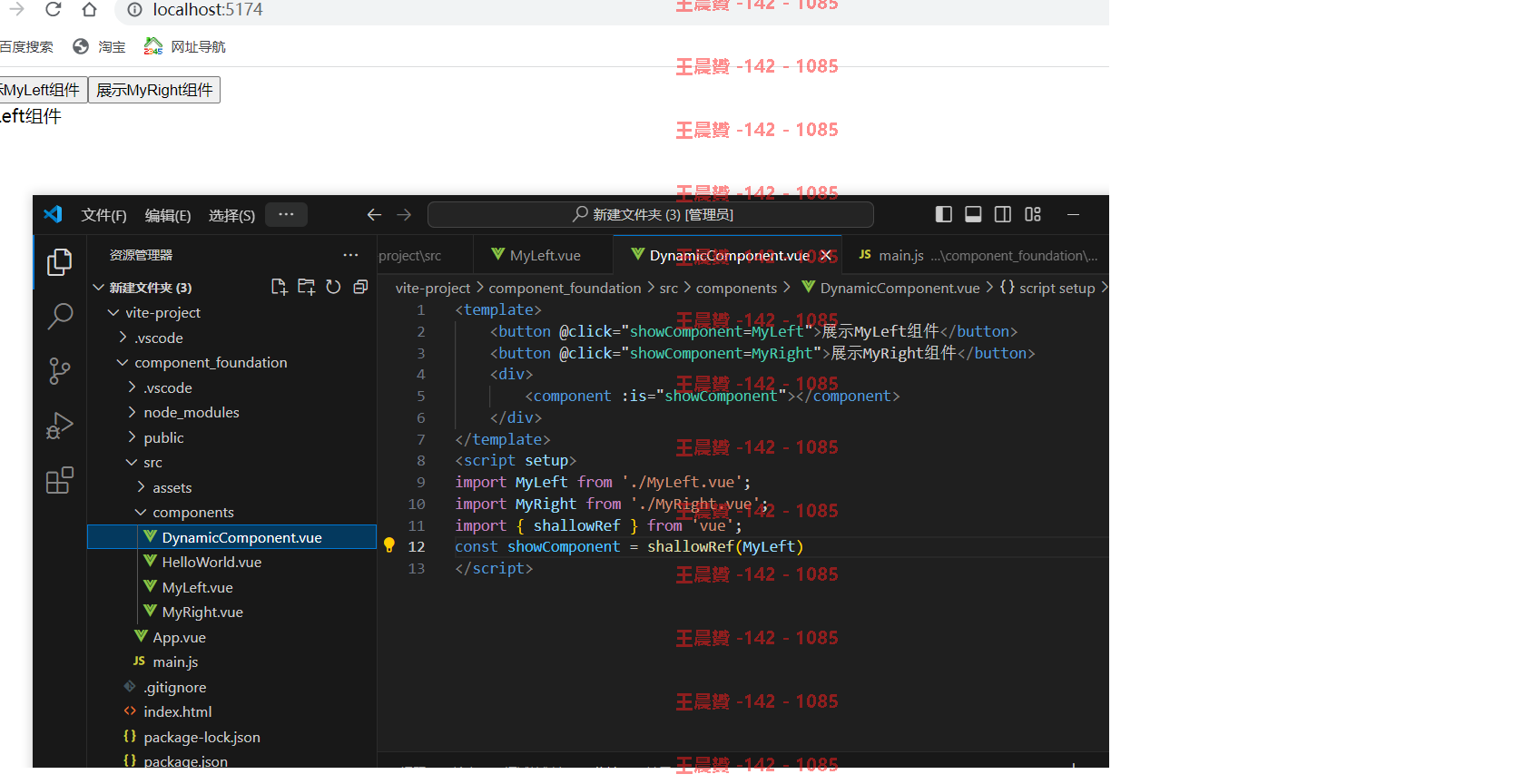Open the customize layout icon
Viewport: 1514px width, 784px height.
[1033, 214]
